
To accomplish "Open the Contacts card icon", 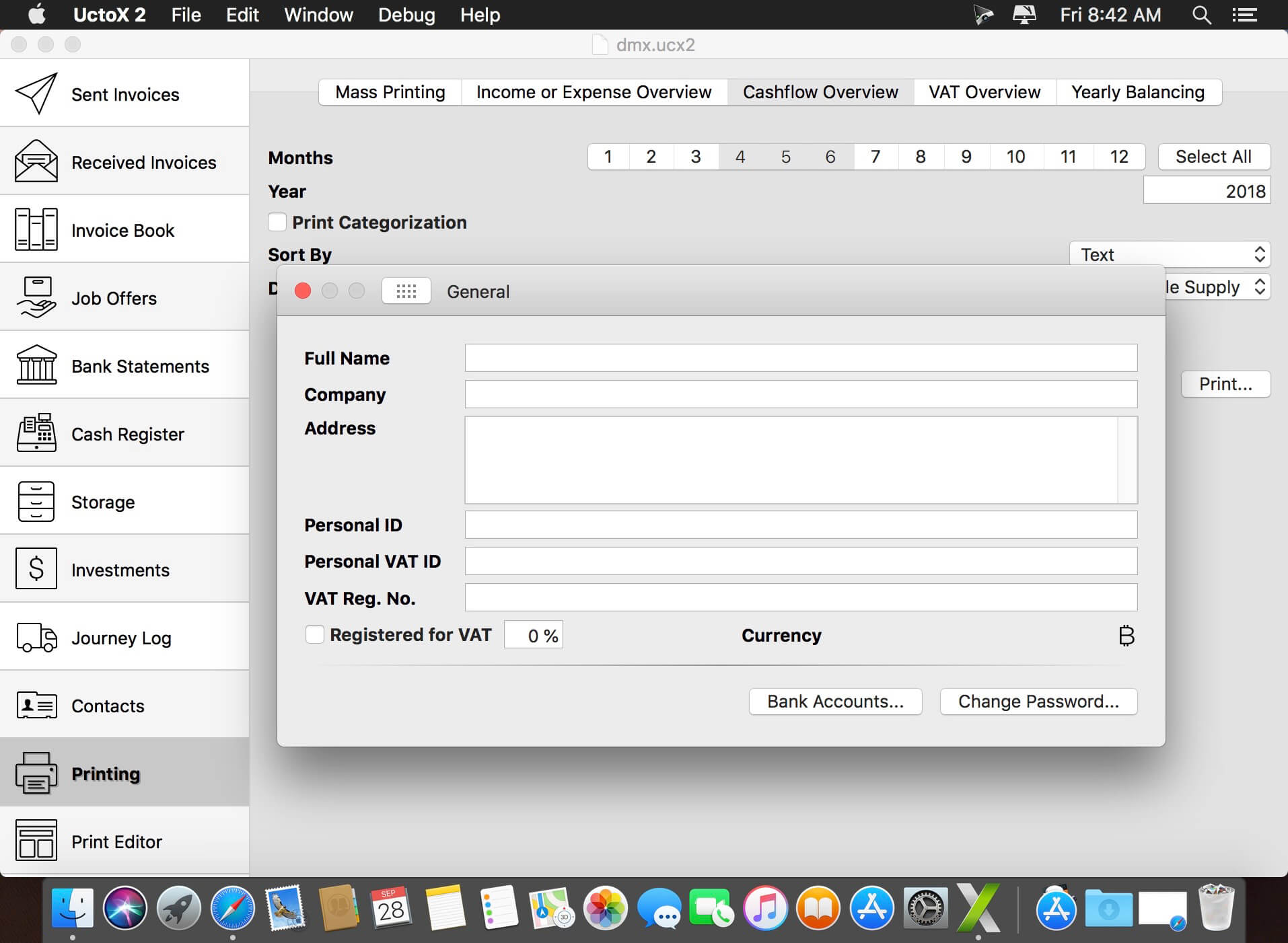I will tap(36, 705).
